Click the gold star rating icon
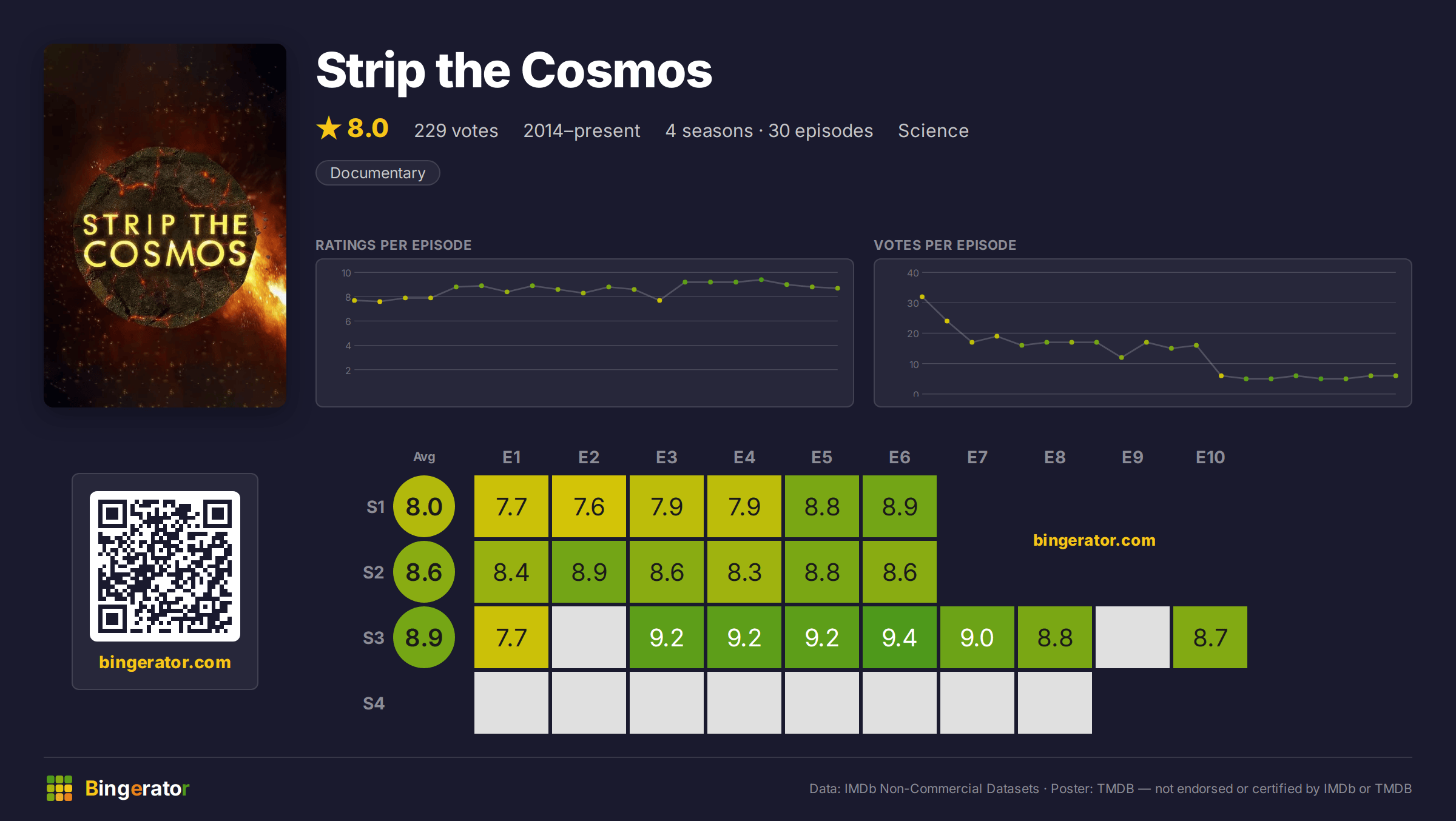 [x=329, y=128]
